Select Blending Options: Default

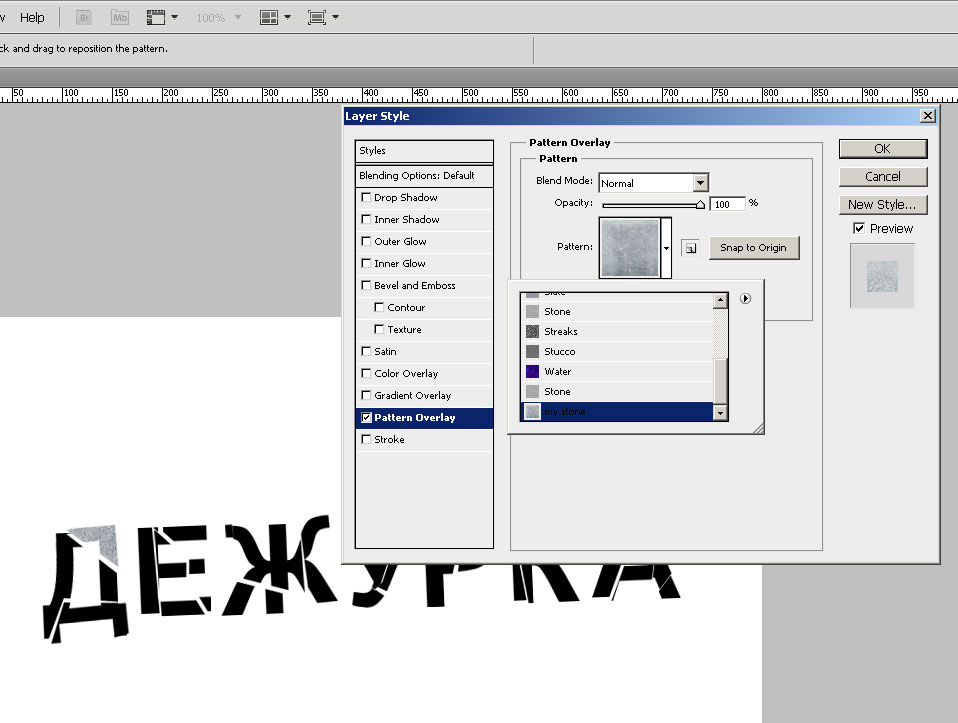click(x=424, y=176)
